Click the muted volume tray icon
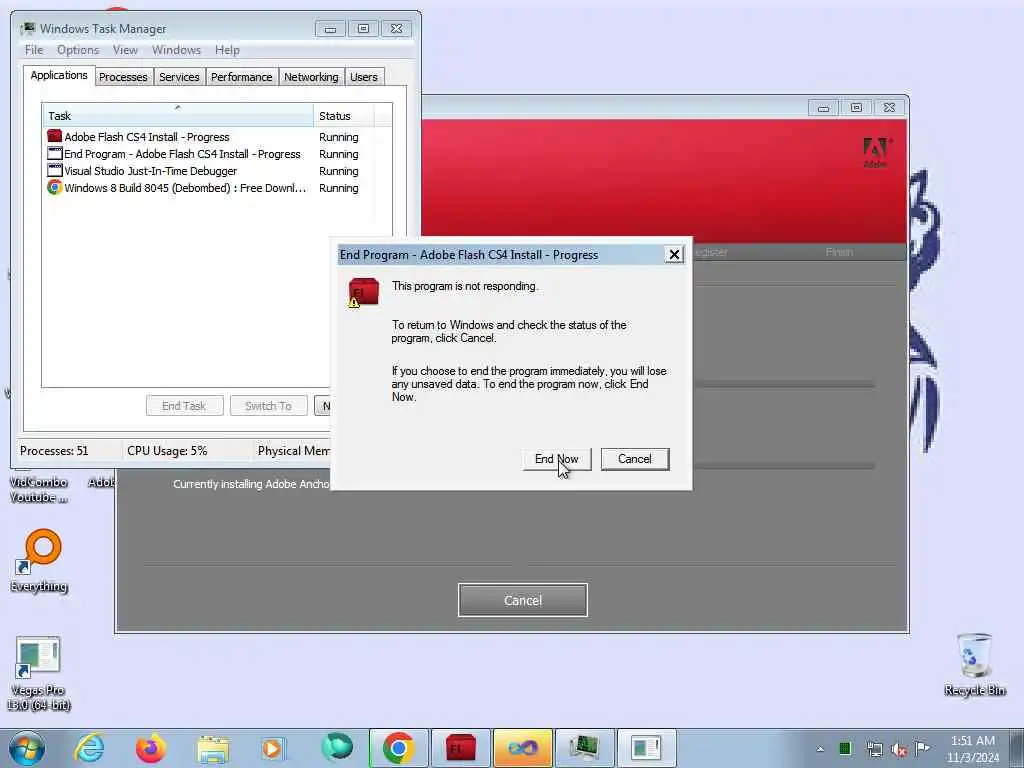1024x768 pixels. click(899, 750)
